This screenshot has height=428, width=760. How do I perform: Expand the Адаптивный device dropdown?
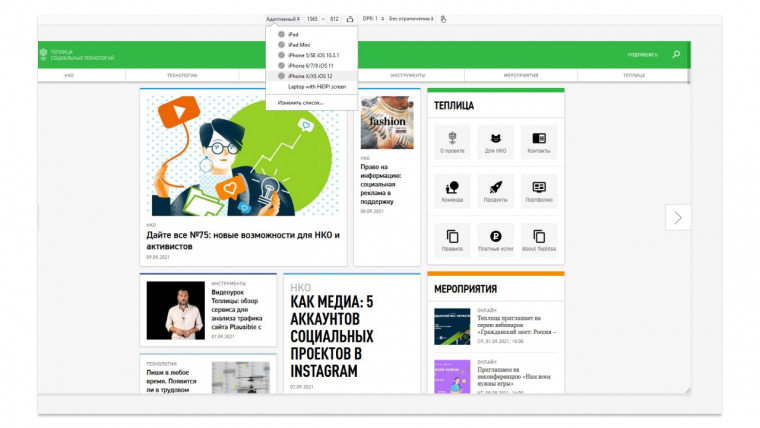tap(283, 18)
